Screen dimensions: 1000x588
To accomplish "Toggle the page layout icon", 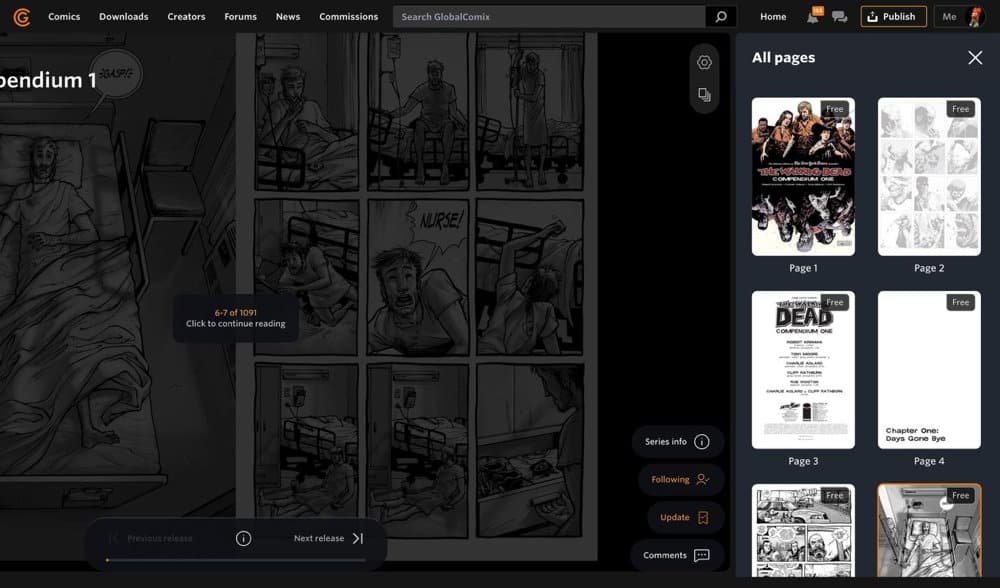I will click(704, 95).
